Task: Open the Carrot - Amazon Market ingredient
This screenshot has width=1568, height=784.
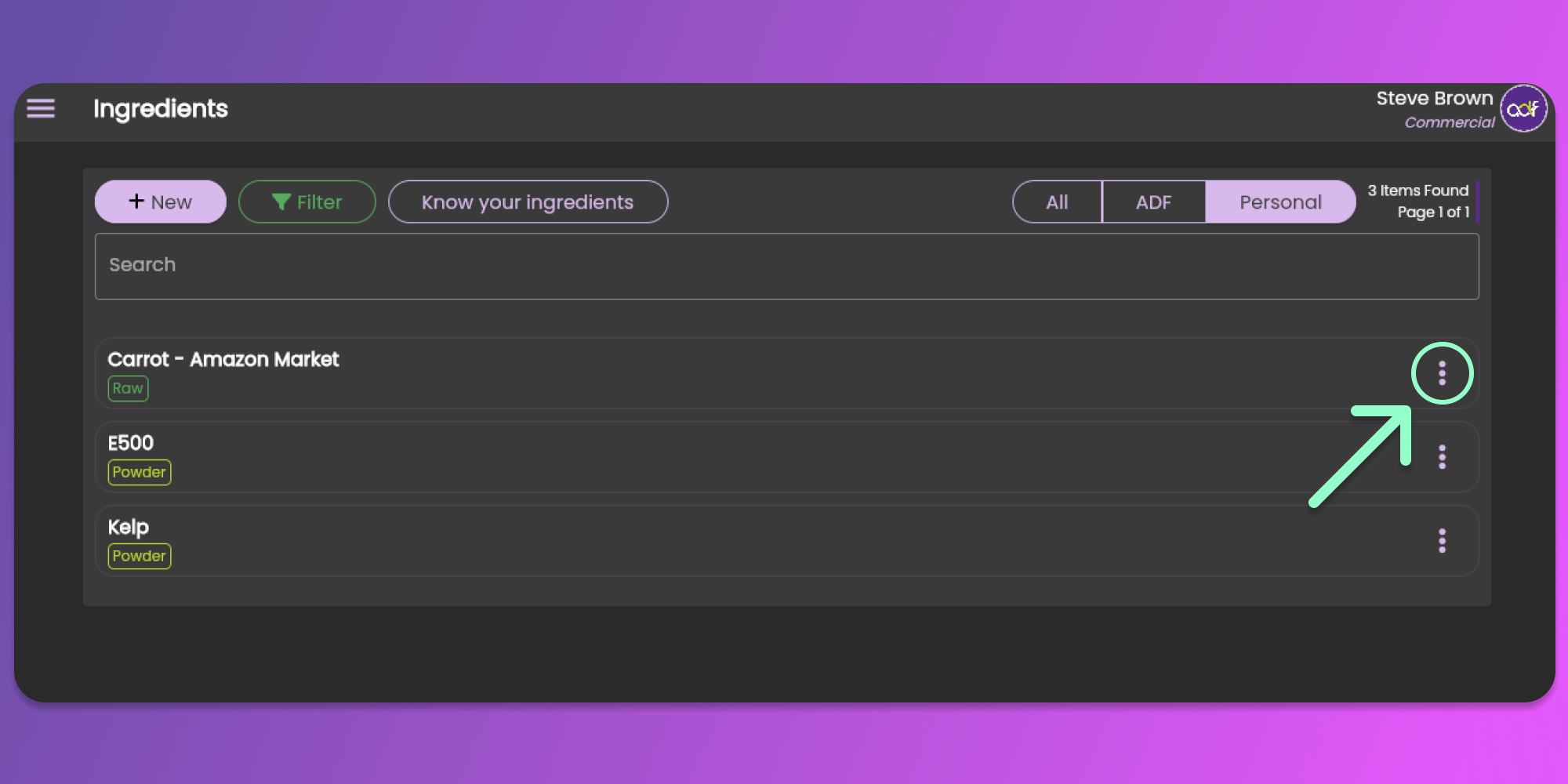Action: (223, 359)
